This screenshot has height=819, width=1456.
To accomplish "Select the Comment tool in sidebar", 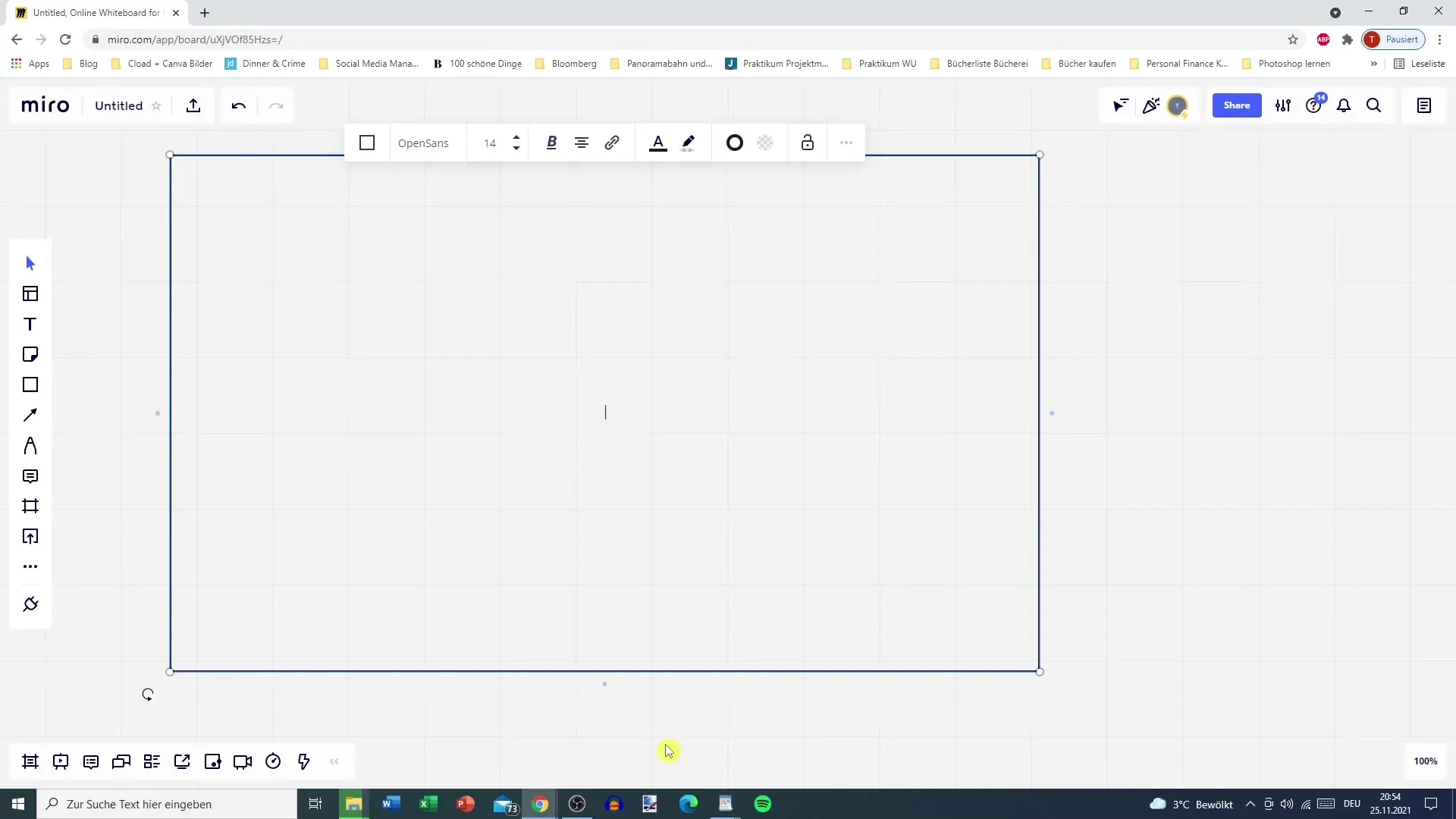I will coord(30,476).
